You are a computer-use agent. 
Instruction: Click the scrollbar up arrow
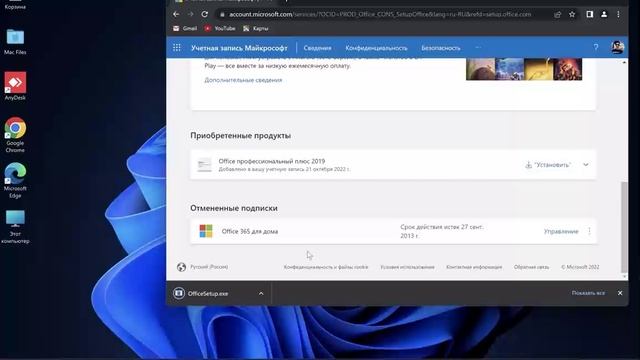624,62
